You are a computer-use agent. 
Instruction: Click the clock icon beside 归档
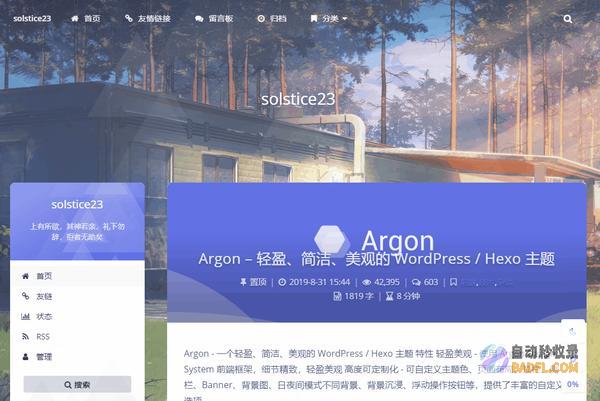point(261,18)
